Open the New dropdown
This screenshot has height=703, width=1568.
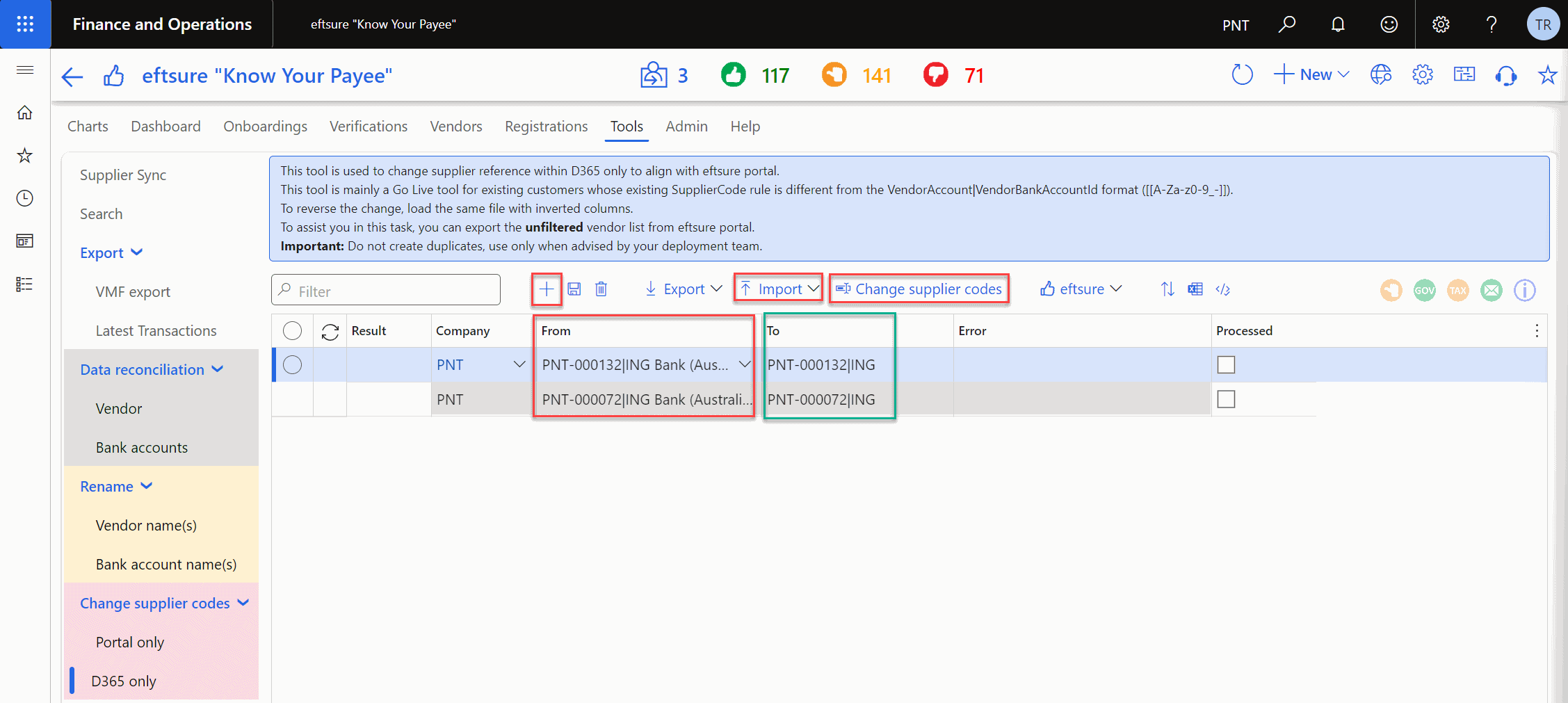click(1312, 74)
